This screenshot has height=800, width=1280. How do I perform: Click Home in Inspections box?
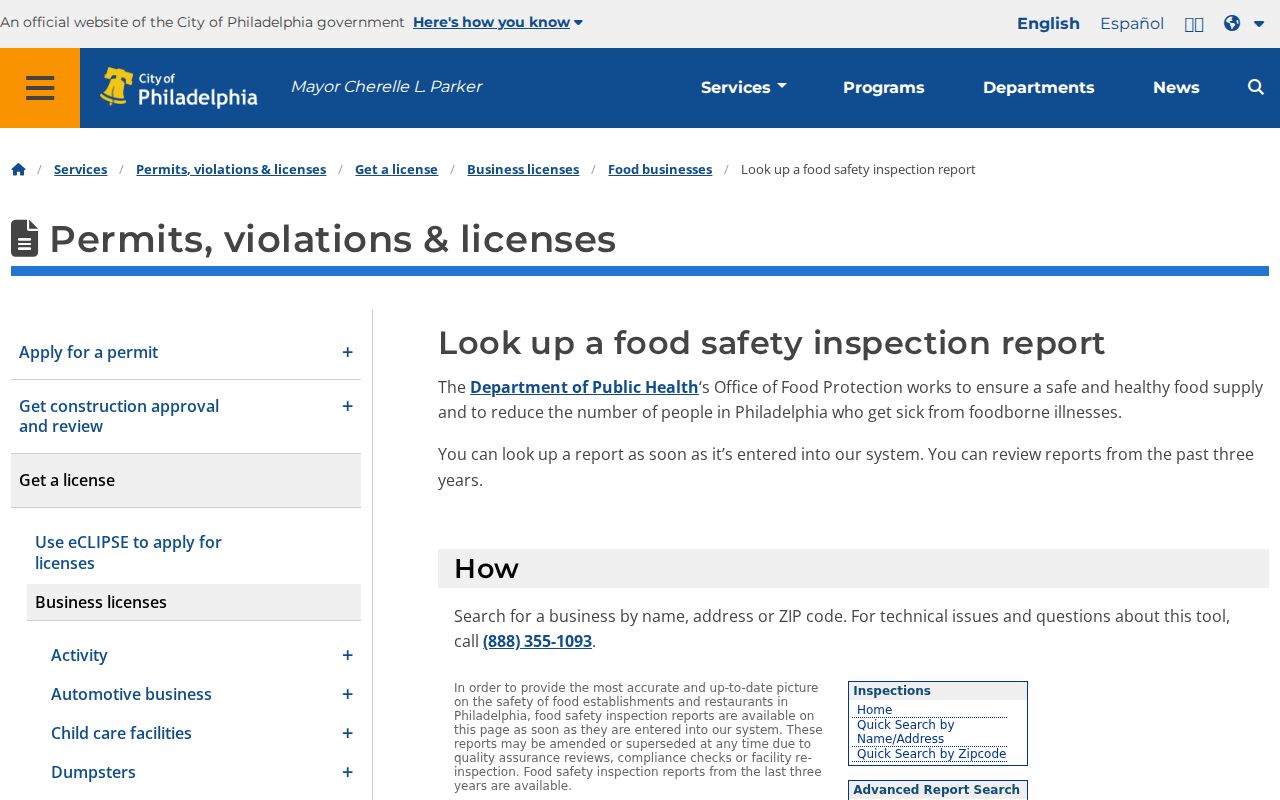tap(874, 710)
